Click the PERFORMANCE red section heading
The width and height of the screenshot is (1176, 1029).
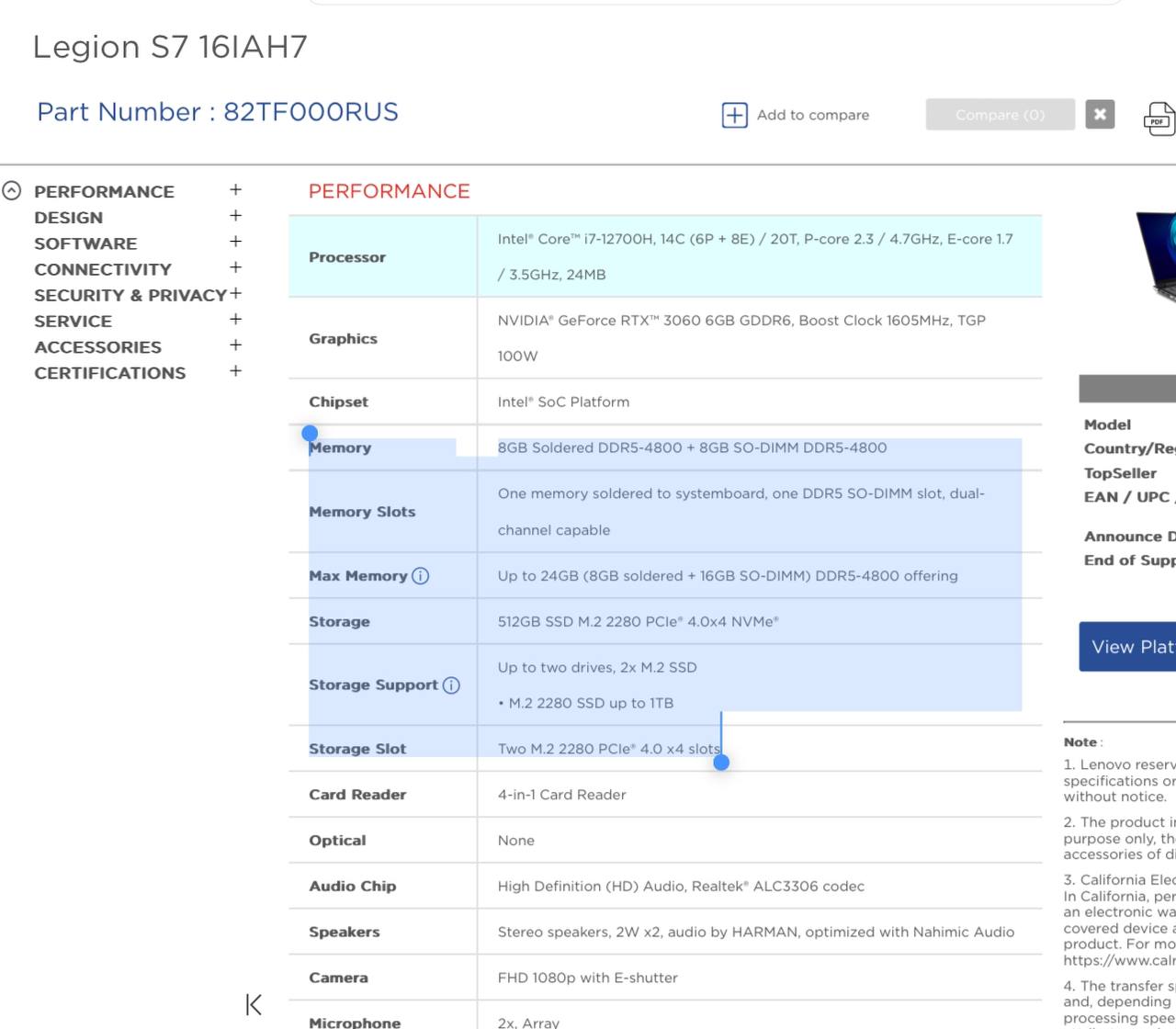click(x=389, y=191)
